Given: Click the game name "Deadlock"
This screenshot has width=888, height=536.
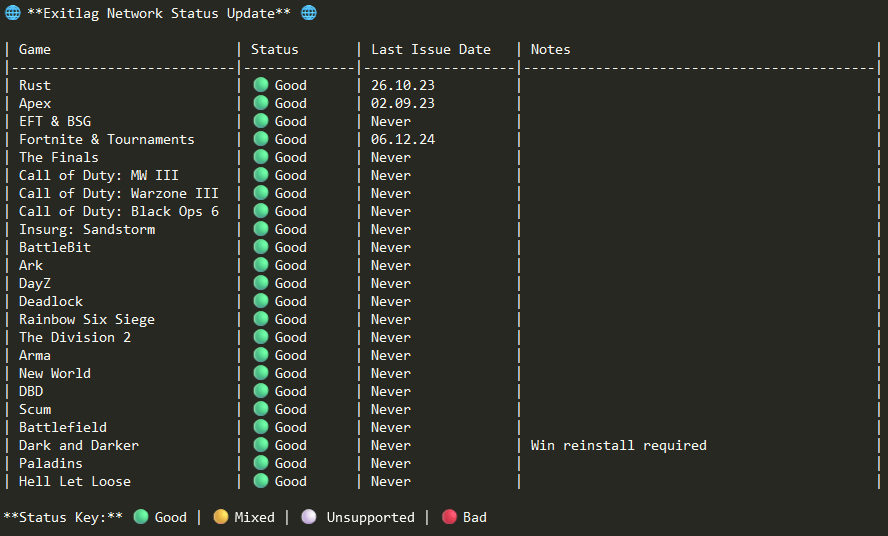Looking at the screenshot, I should [51, 301].
